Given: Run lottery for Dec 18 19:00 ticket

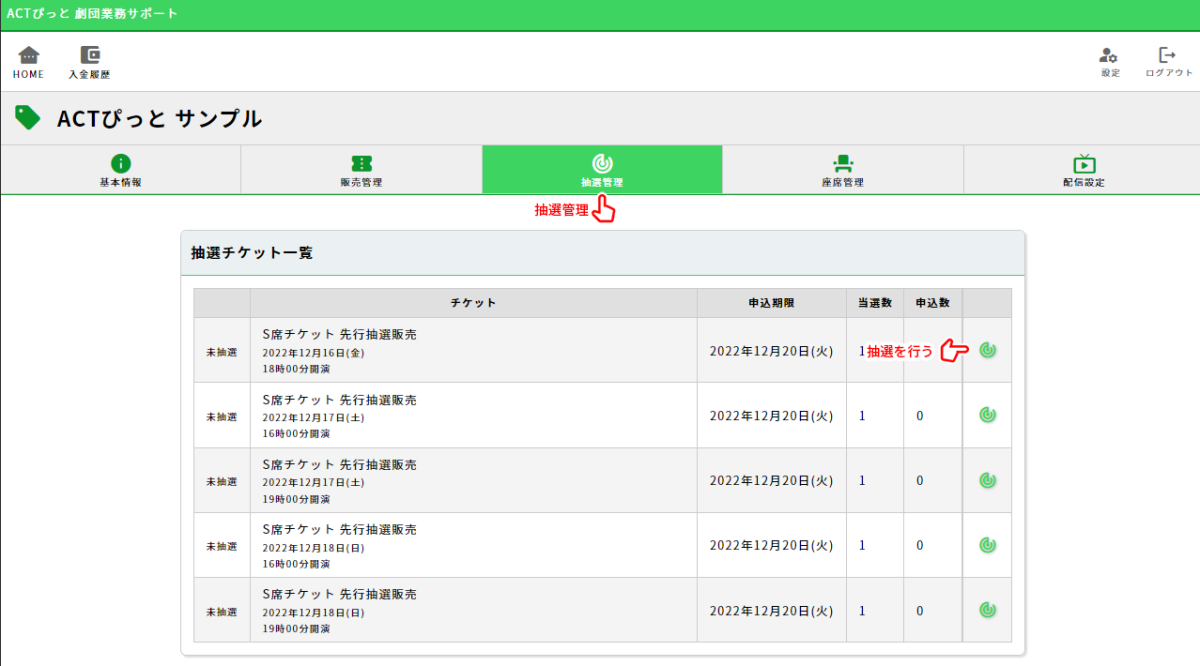Looking at the screenshot, I should 987,610.
